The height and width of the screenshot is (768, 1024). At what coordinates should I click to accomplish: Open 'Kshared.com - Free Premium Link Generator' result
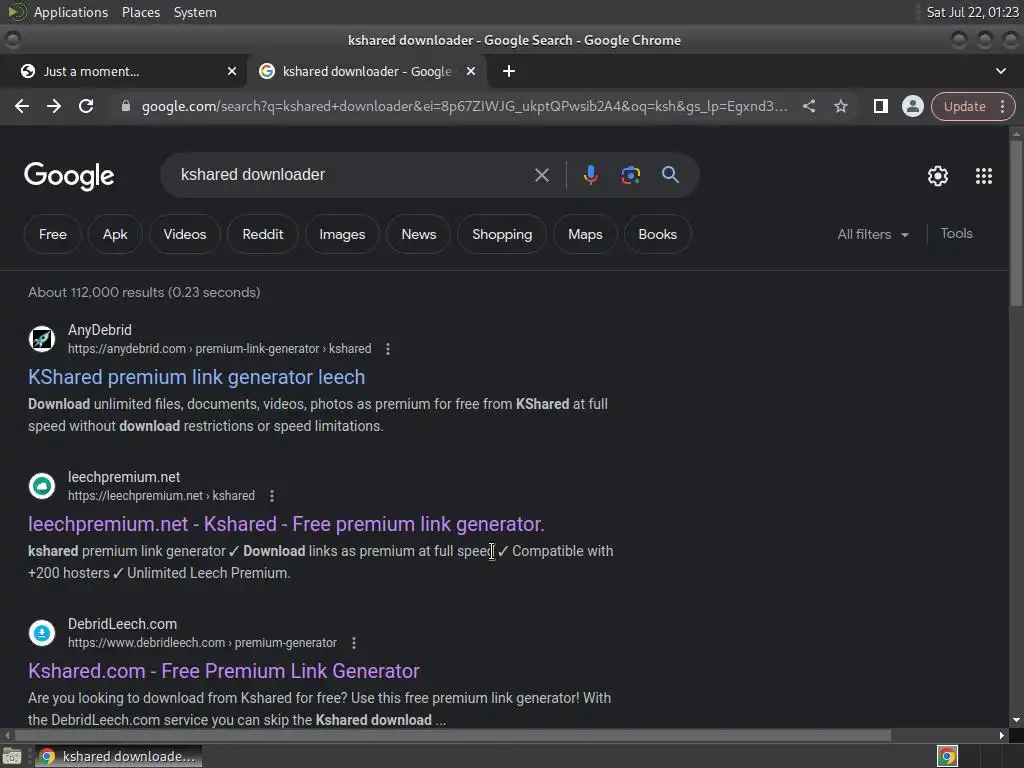(224, 671)
